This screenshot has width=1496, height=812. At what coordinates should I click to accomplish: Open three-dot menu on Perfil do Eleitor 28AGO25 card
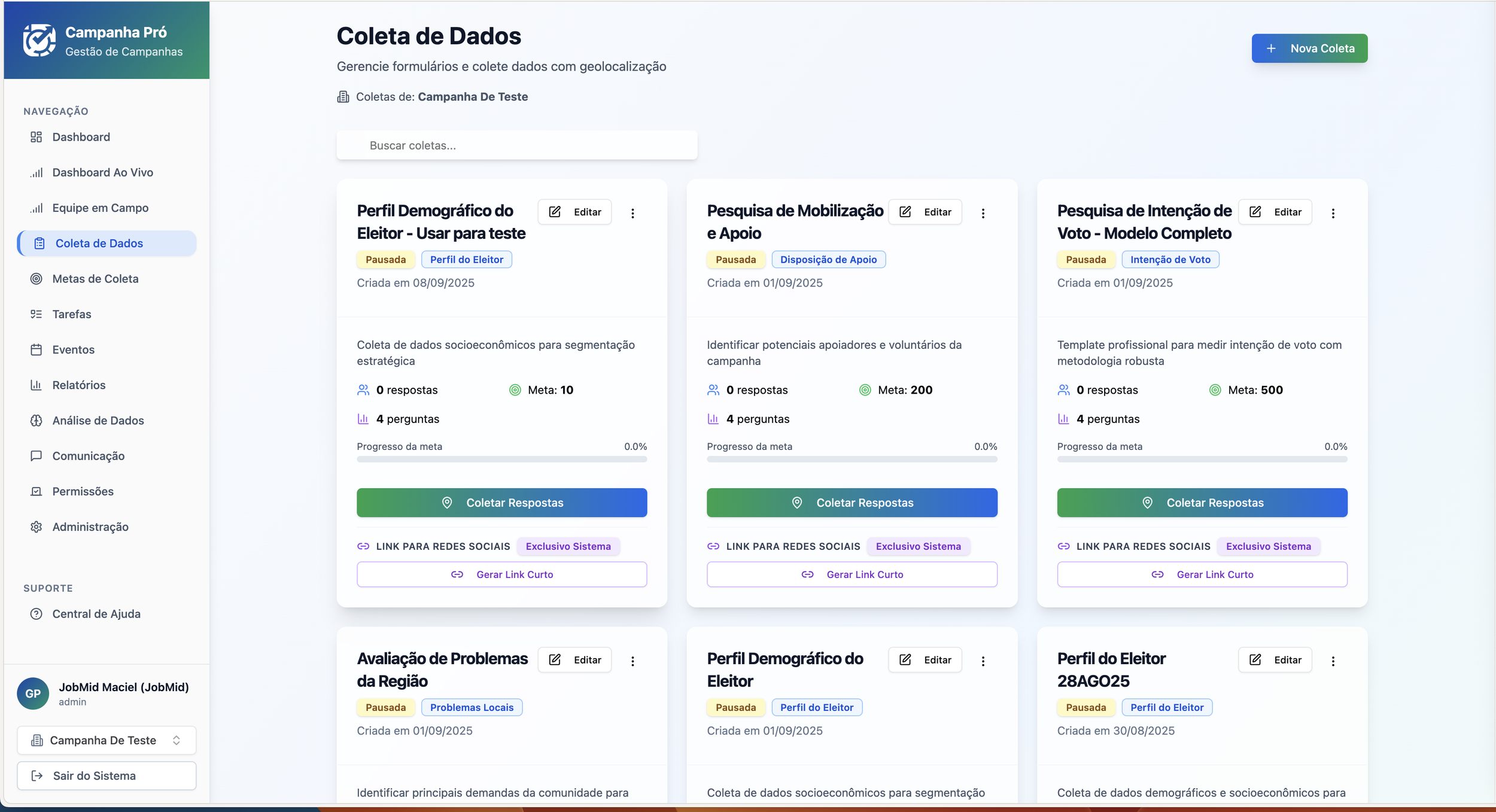coord(1333,661)
